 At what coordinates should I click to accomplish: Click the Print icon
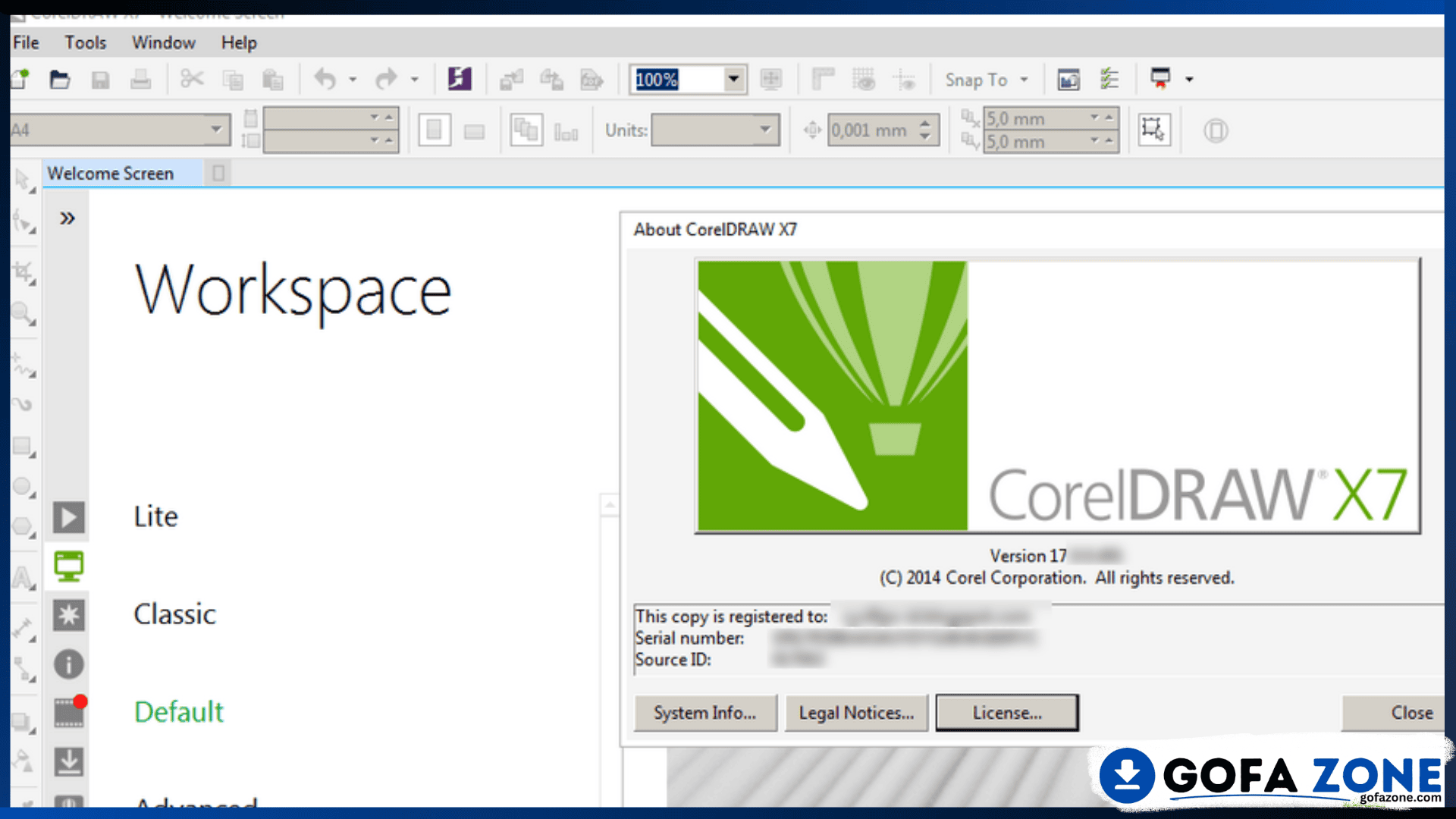[x=140, y=79]
